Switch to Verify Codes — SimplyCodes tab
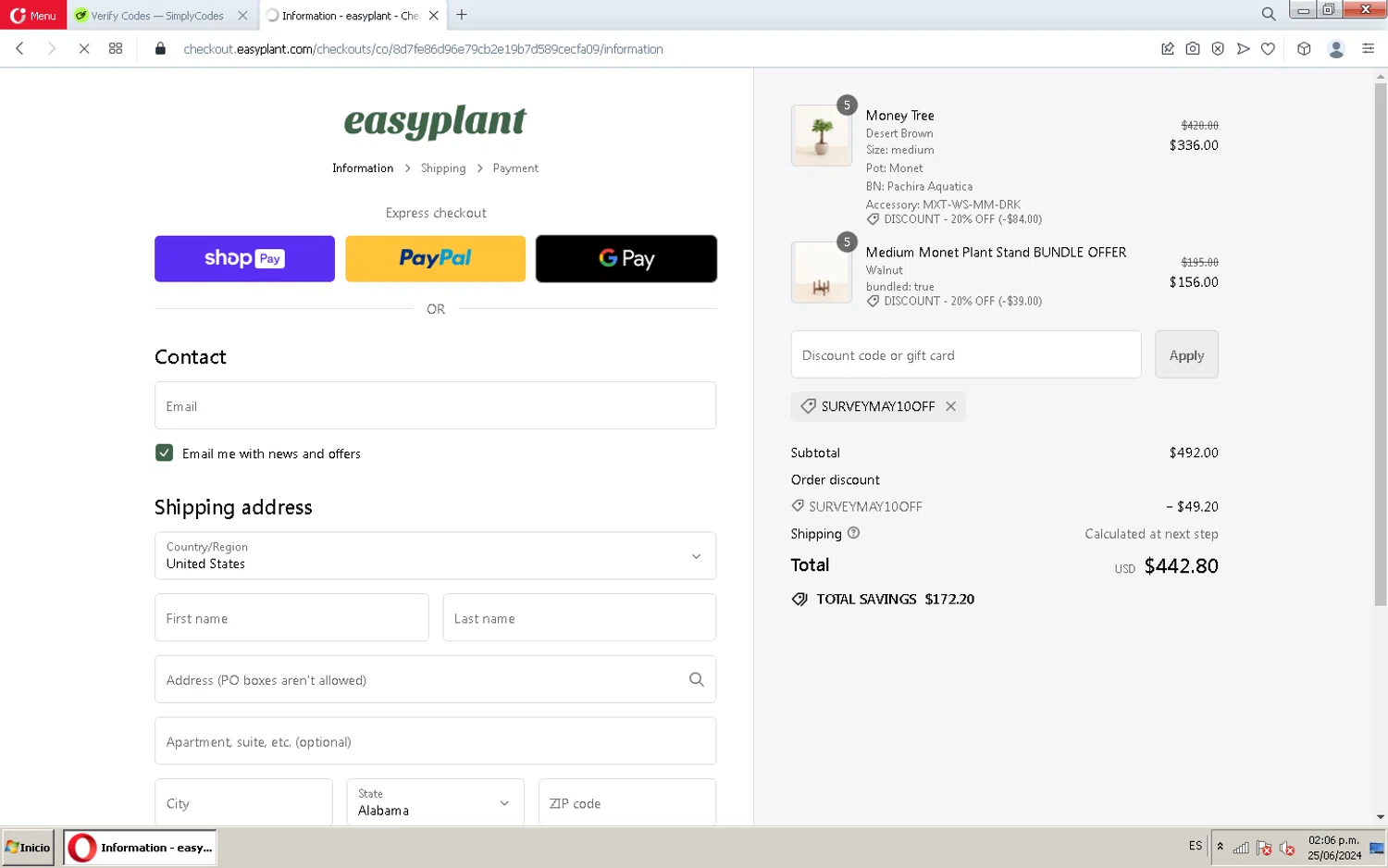This screenshot has width=1388, height=868. (157, 16)
